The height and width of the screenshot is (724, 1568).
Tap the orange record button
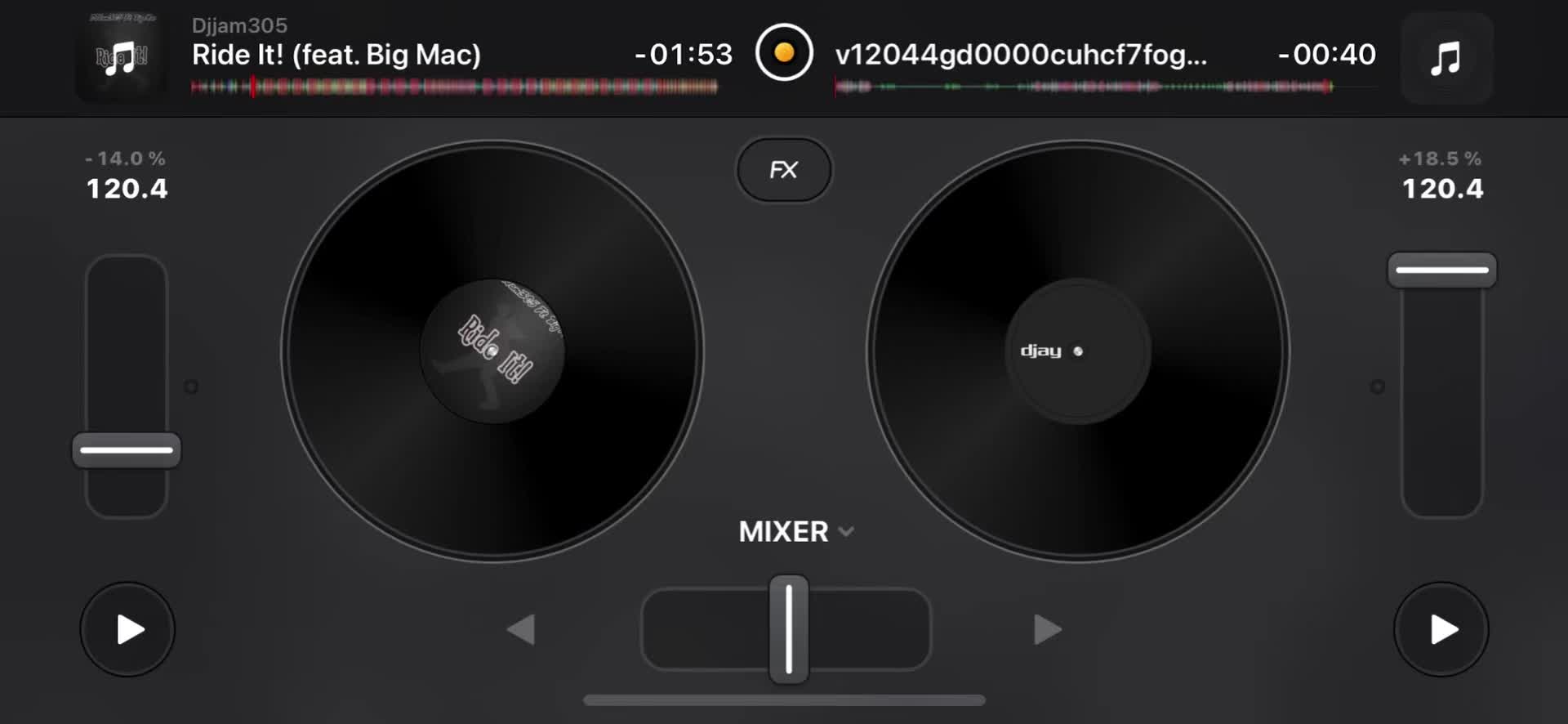click(x=784, y=53)
